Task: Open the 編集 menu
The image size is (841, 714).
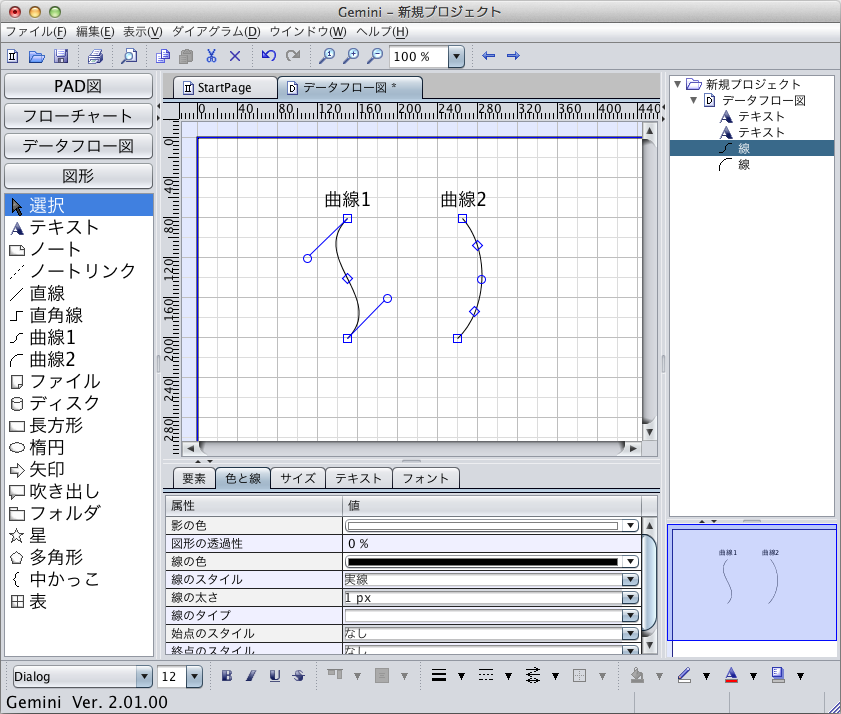Action: click(95, 32)
